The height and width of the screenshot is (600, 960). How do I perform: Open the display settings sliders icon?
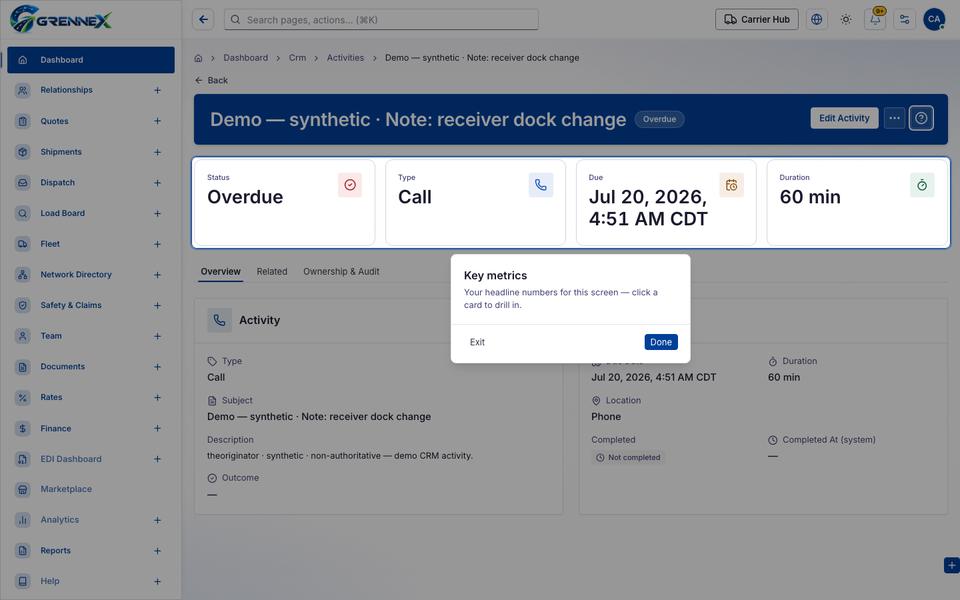click(x=904, y=20)
